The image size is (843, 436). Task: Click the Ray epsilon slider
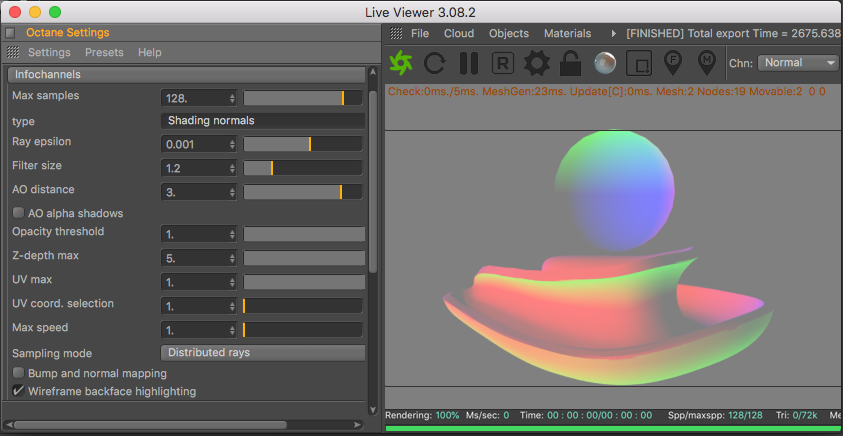[303, 144]
